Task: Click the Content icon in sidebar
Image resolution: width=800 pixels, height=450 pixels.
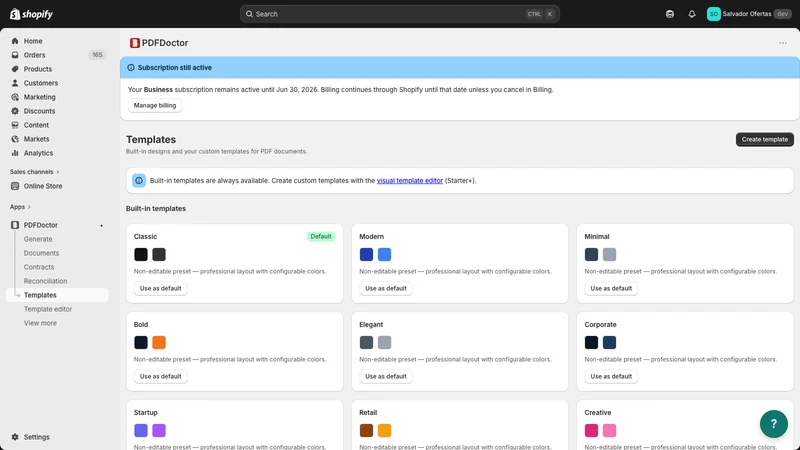Action: [15, 125]
